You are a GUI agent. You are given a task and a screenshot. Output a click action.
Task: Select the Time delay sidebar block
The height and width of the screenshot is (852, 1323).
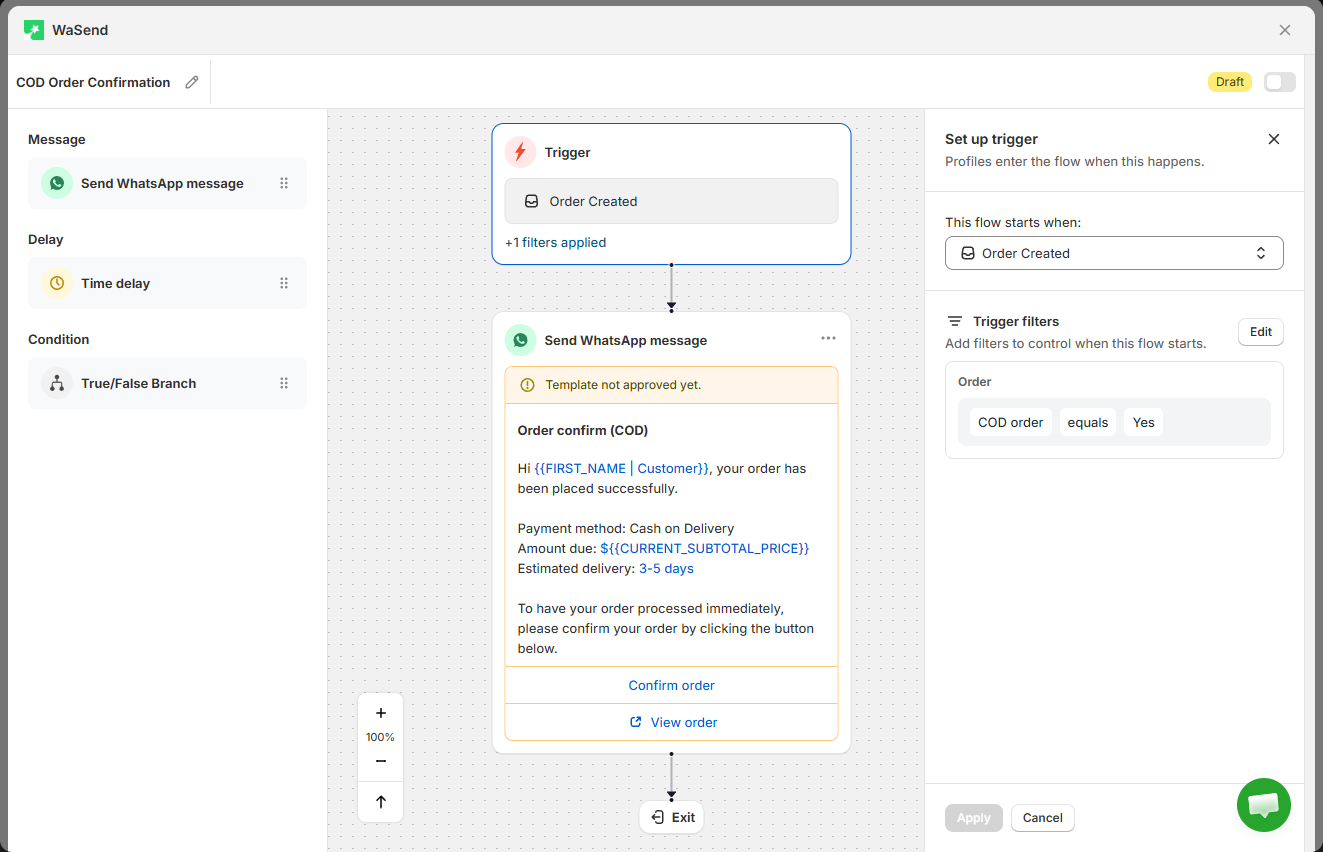coord(167,283)
